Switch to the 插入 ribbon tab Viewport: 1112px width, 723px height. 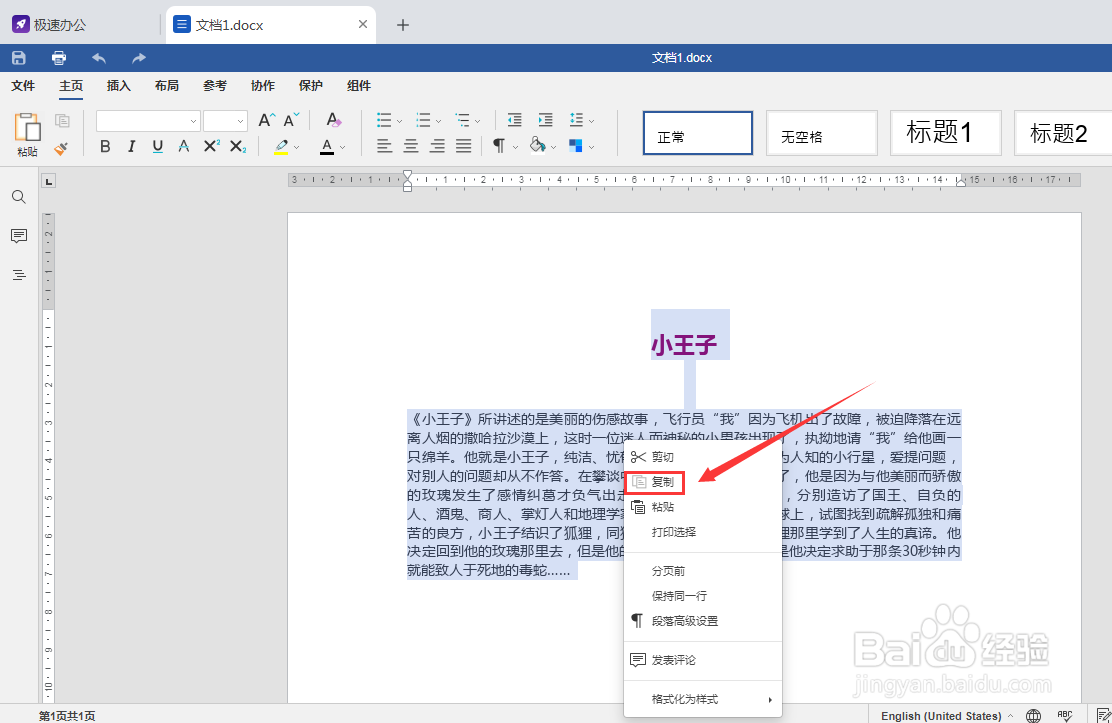pyautogui.click(x=118, y=86)
